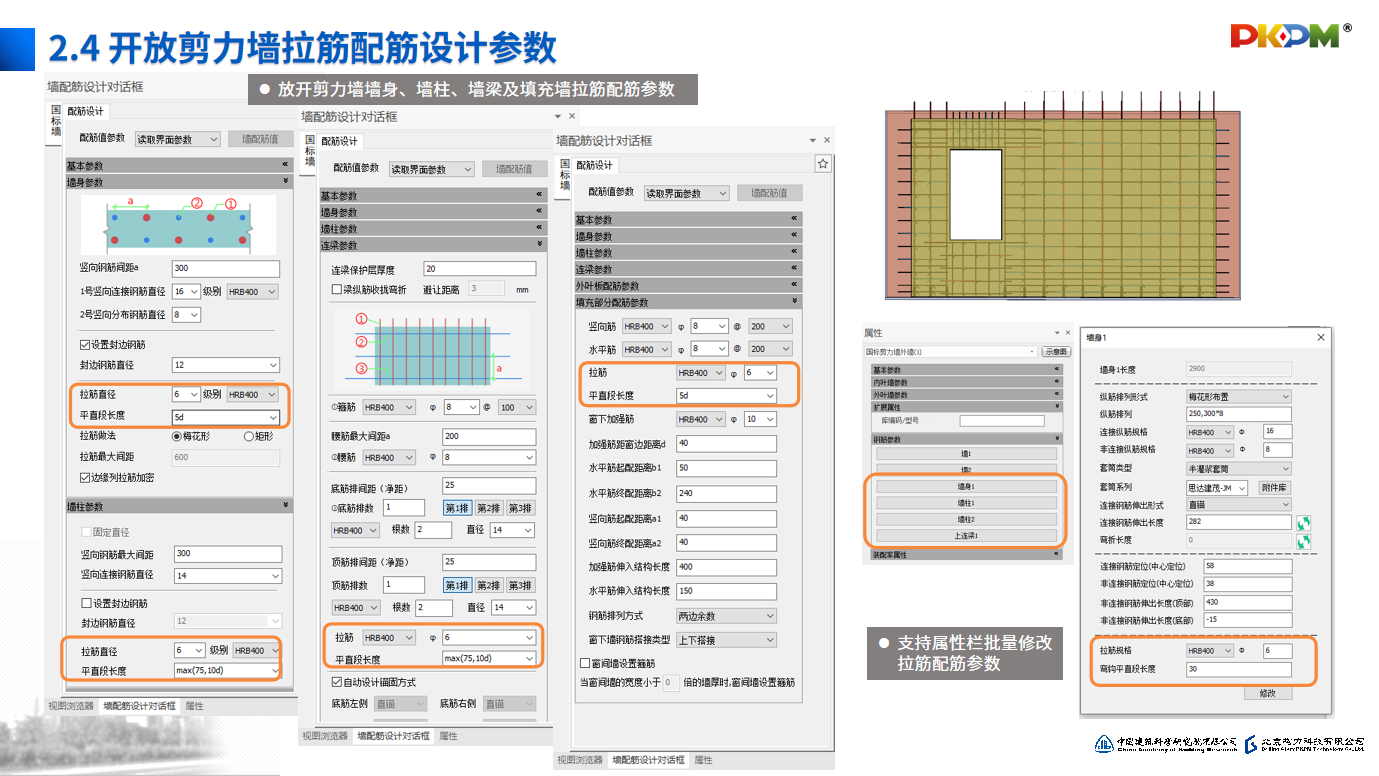The width and height of the screenshot is (1379, 776).
Task: Expand 外叶板配筋参数 section
Action: [x=795, y=286]
